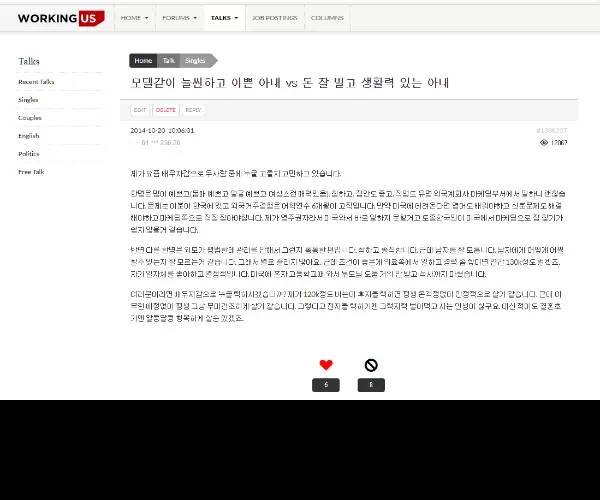Screen dimensions: 600x500
Task: Click the WorkingUS logo
Action: pyautogui.click(x=61, y=18)
